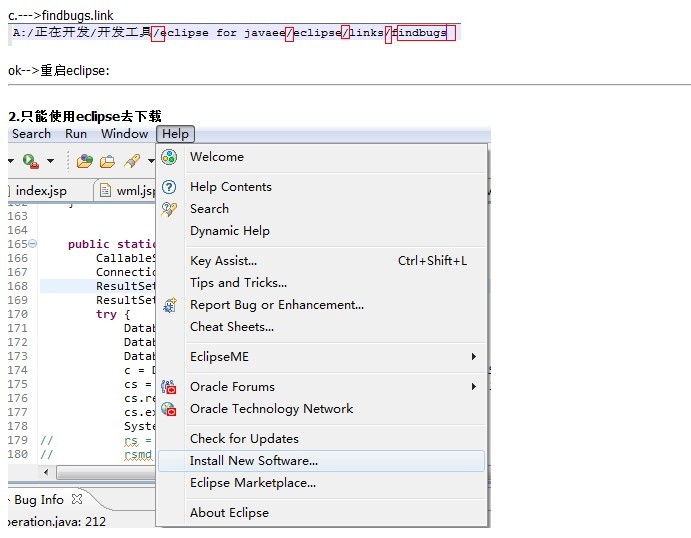Click the New Java Package toolbar icon
The image size is (691, 538).
point(85,161)
